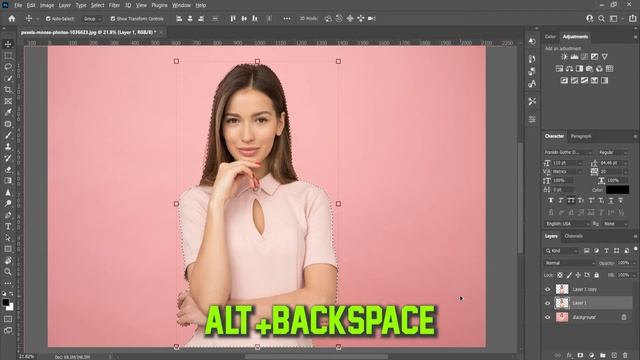This screenshot has width=640, height=360.
Task: Open the File menu
Action: click(18, 5)
